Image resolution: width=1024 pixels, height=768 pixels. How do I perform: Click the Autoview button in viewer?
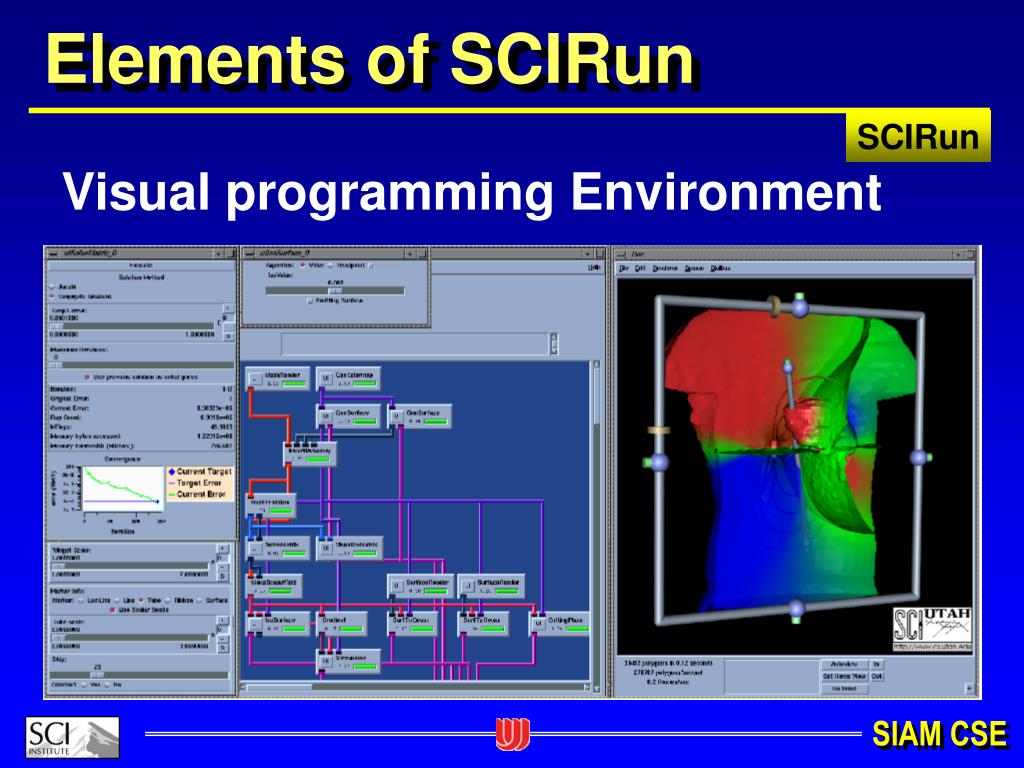click(844, 664)
